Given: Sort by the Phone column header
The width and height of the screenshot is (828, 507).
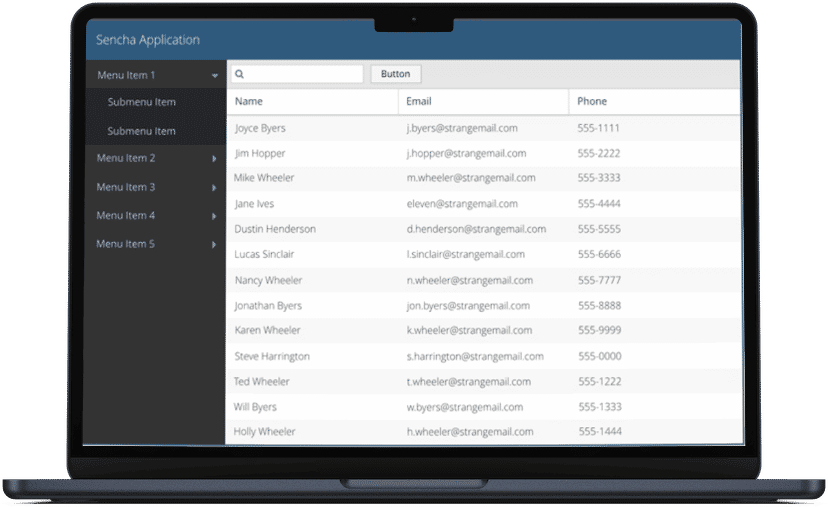Looking at the screenshot, I should 592,101.
